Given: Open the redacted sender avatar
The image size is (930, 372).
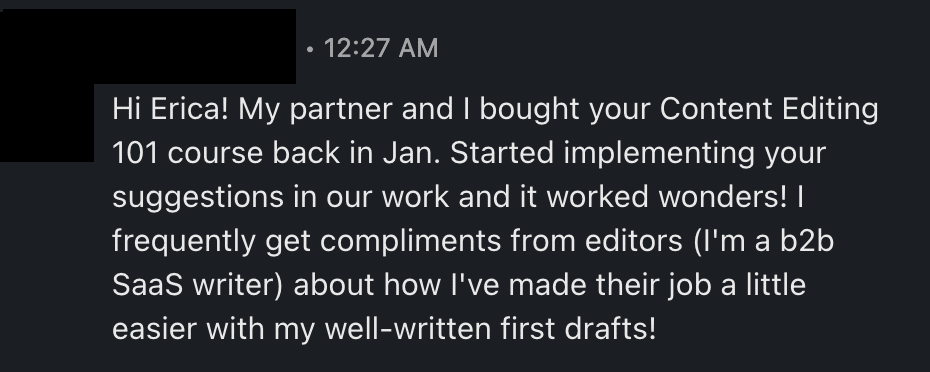Looking at the screenshot, I should point(47,86).
